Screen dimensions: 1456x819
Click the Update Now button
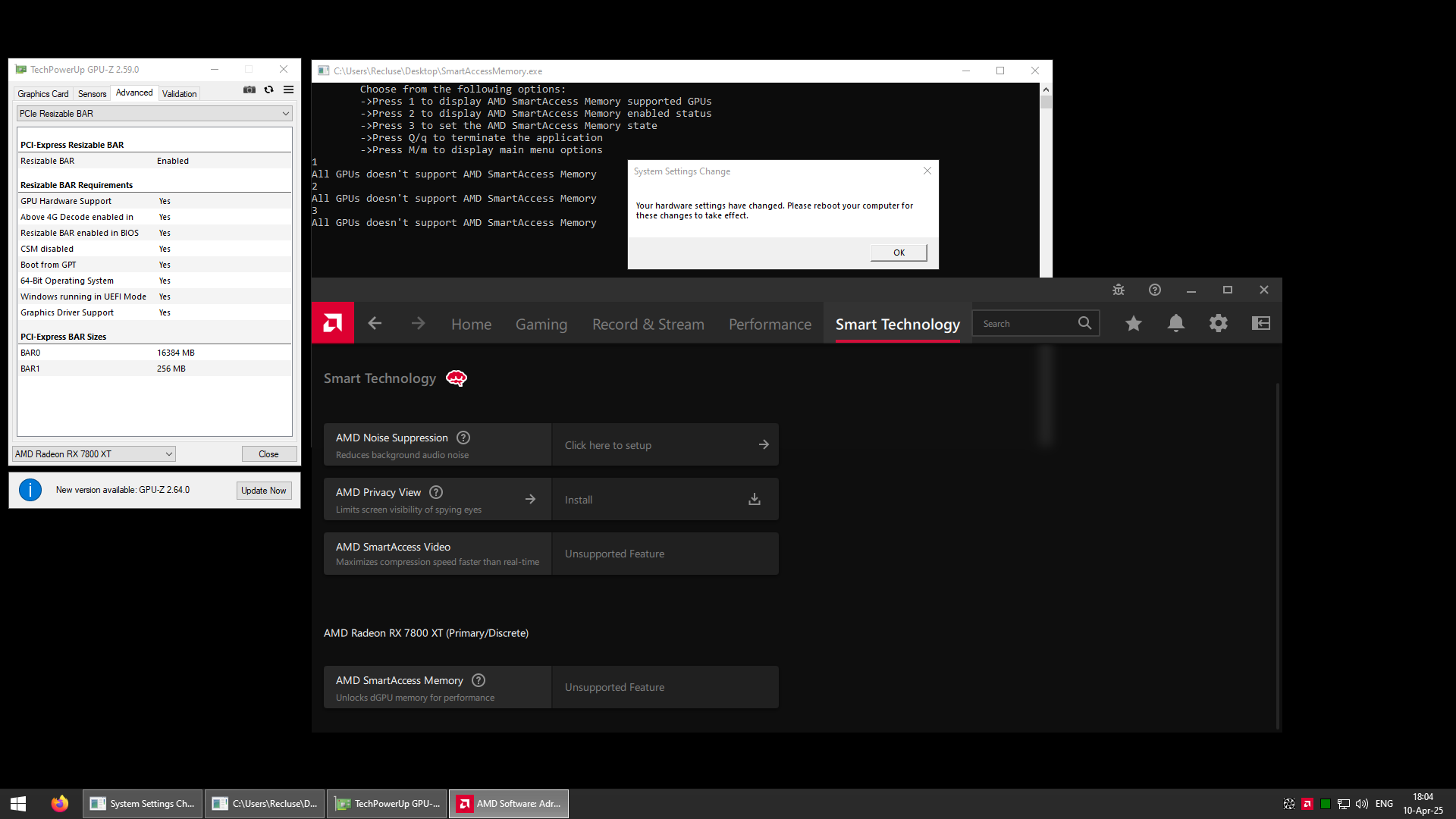click(263, 491)
